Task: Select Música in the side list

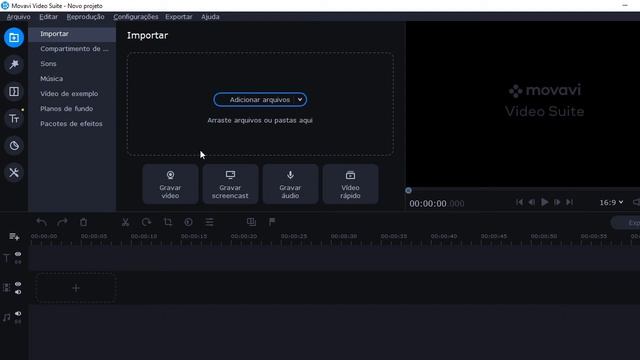Action: coord(72,79)
